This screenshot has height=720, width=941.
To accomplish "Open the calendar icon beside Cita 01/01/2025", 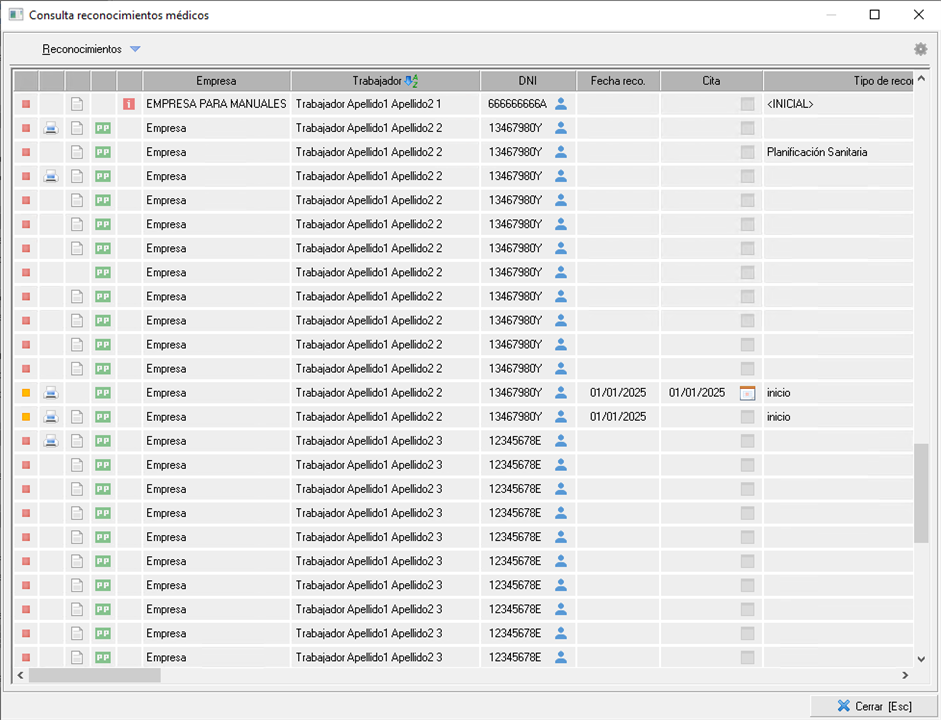I will [x=747, y=393].
